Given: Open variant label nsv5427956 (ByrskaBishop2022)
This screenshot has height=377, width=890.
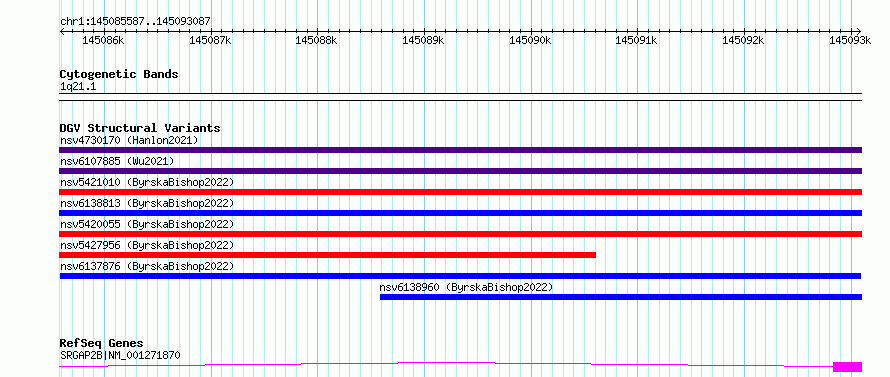Looking at the screenshot, I should (147, 245).
